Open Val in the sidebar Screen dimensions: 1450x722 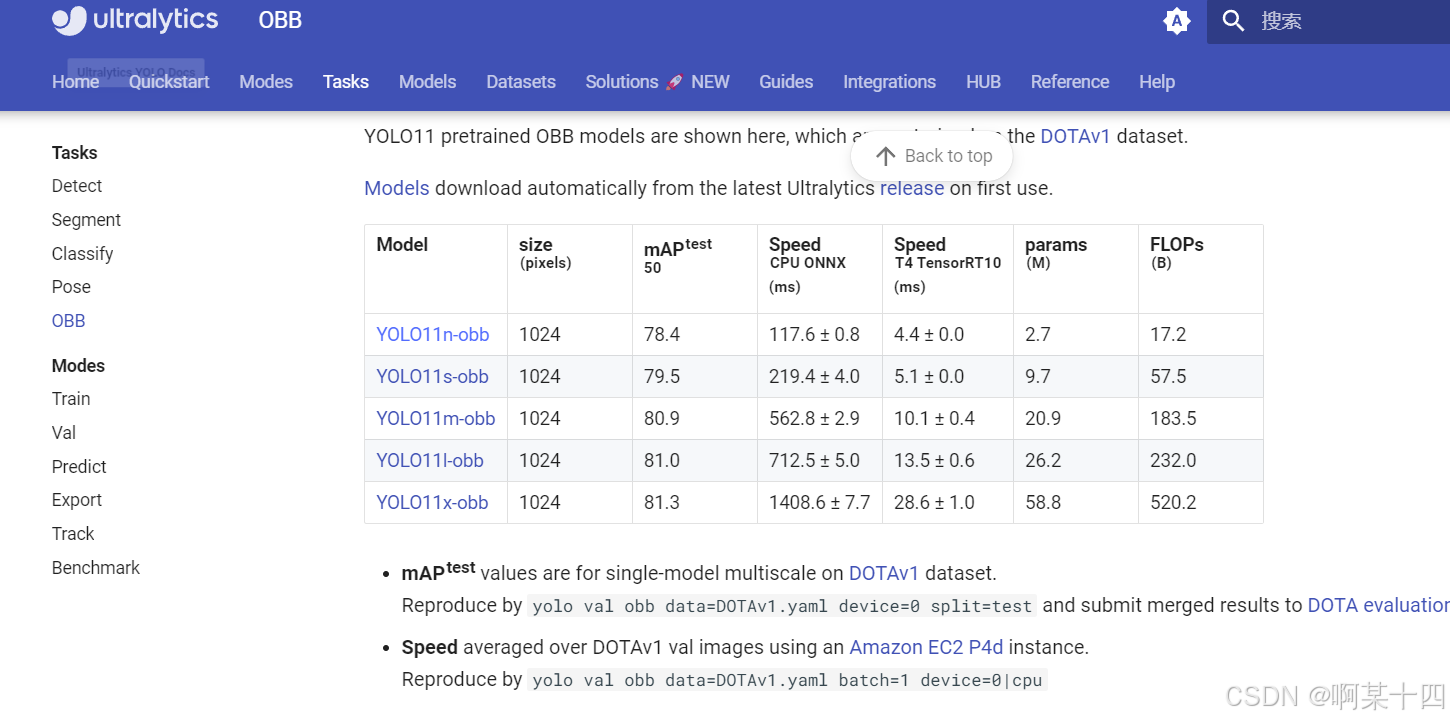point(64,433)
